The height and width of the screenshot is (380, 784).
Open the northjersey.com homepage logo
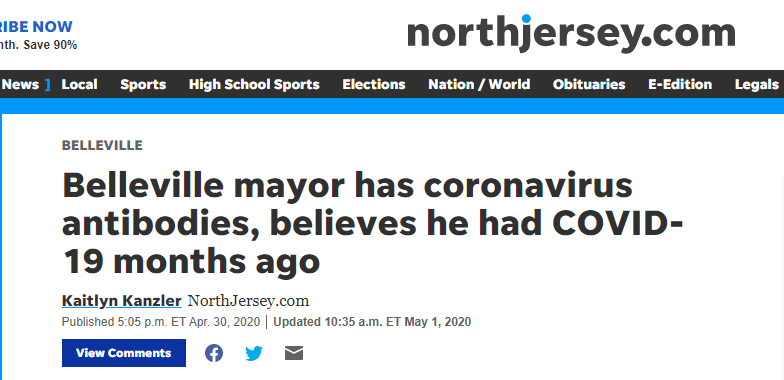(571, 33)
